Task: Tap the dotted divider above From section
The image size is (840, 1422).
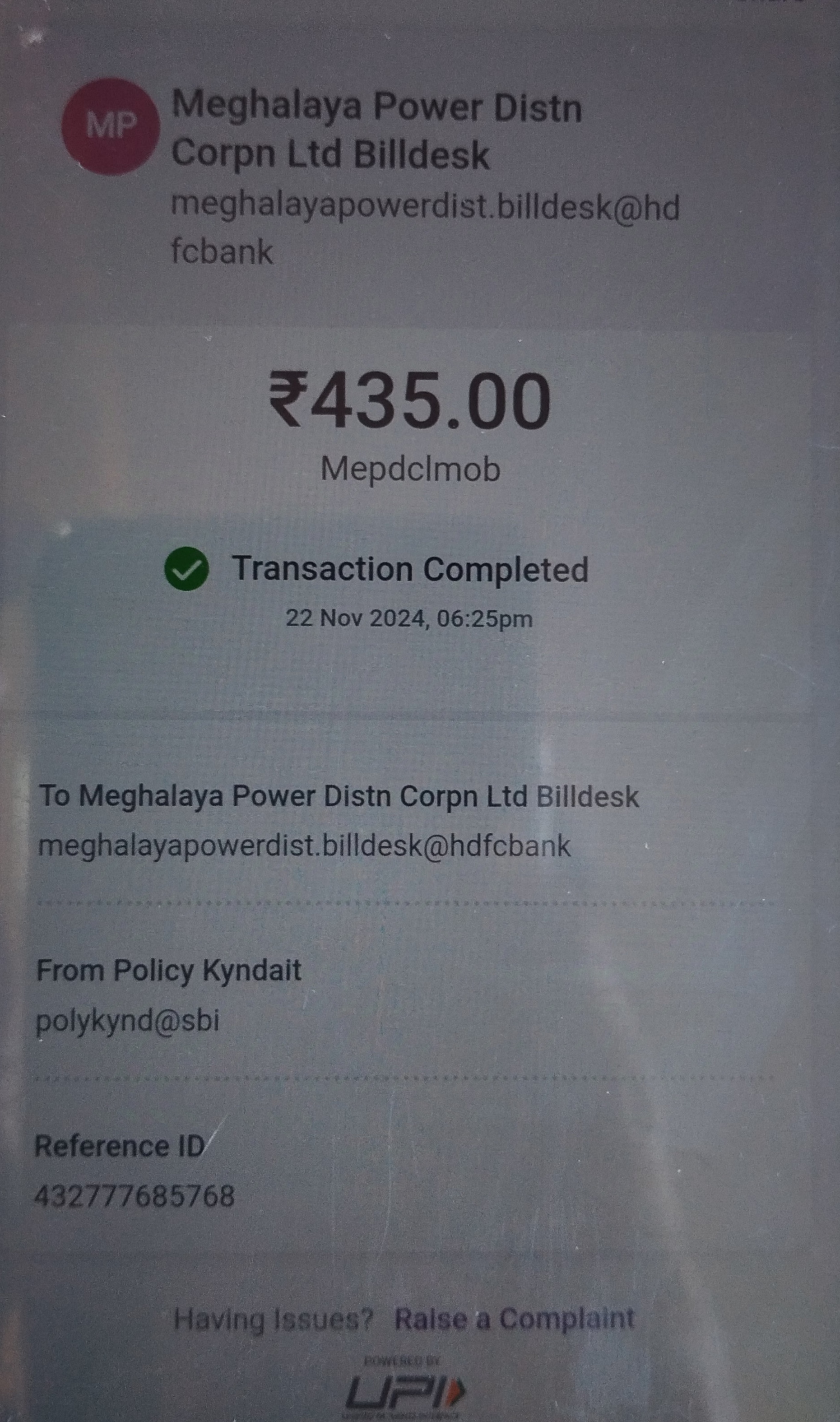Action: [405, 903]
